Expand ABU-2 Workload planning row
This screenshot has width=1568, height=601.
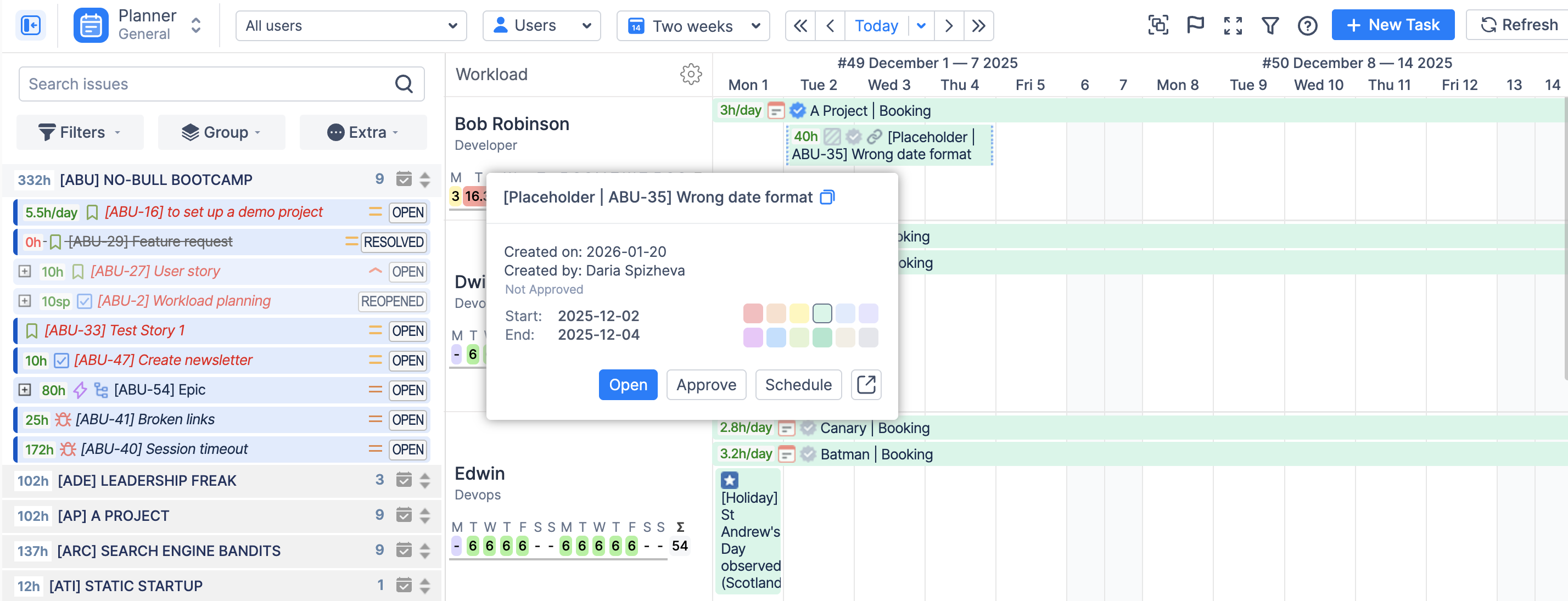(x=24, y=301)
